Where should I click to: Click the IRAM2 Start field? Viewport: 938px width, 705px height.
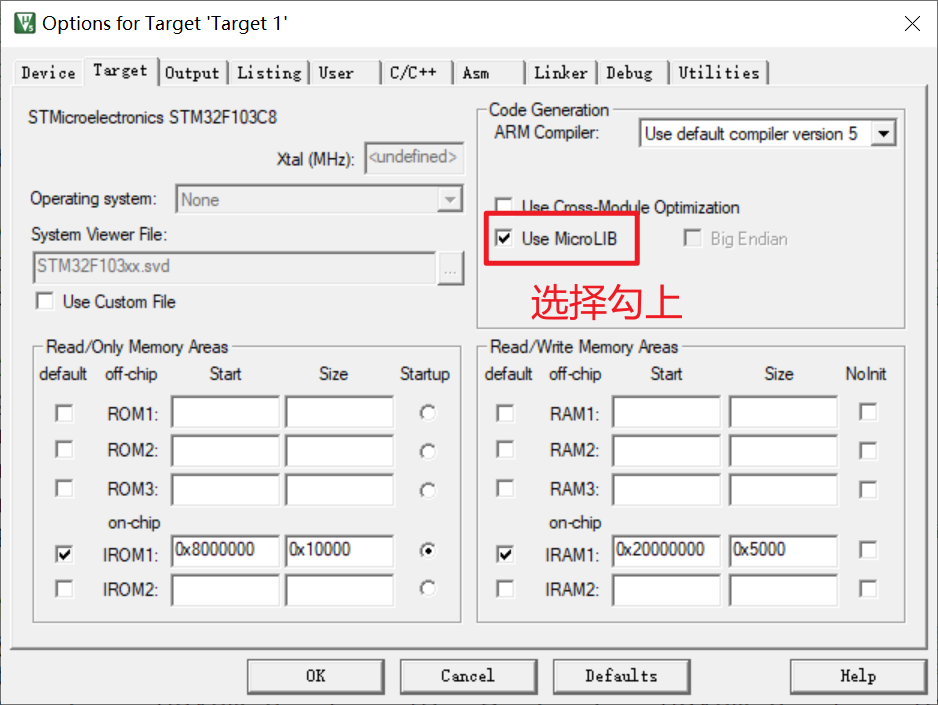click(x=666, y=590)
